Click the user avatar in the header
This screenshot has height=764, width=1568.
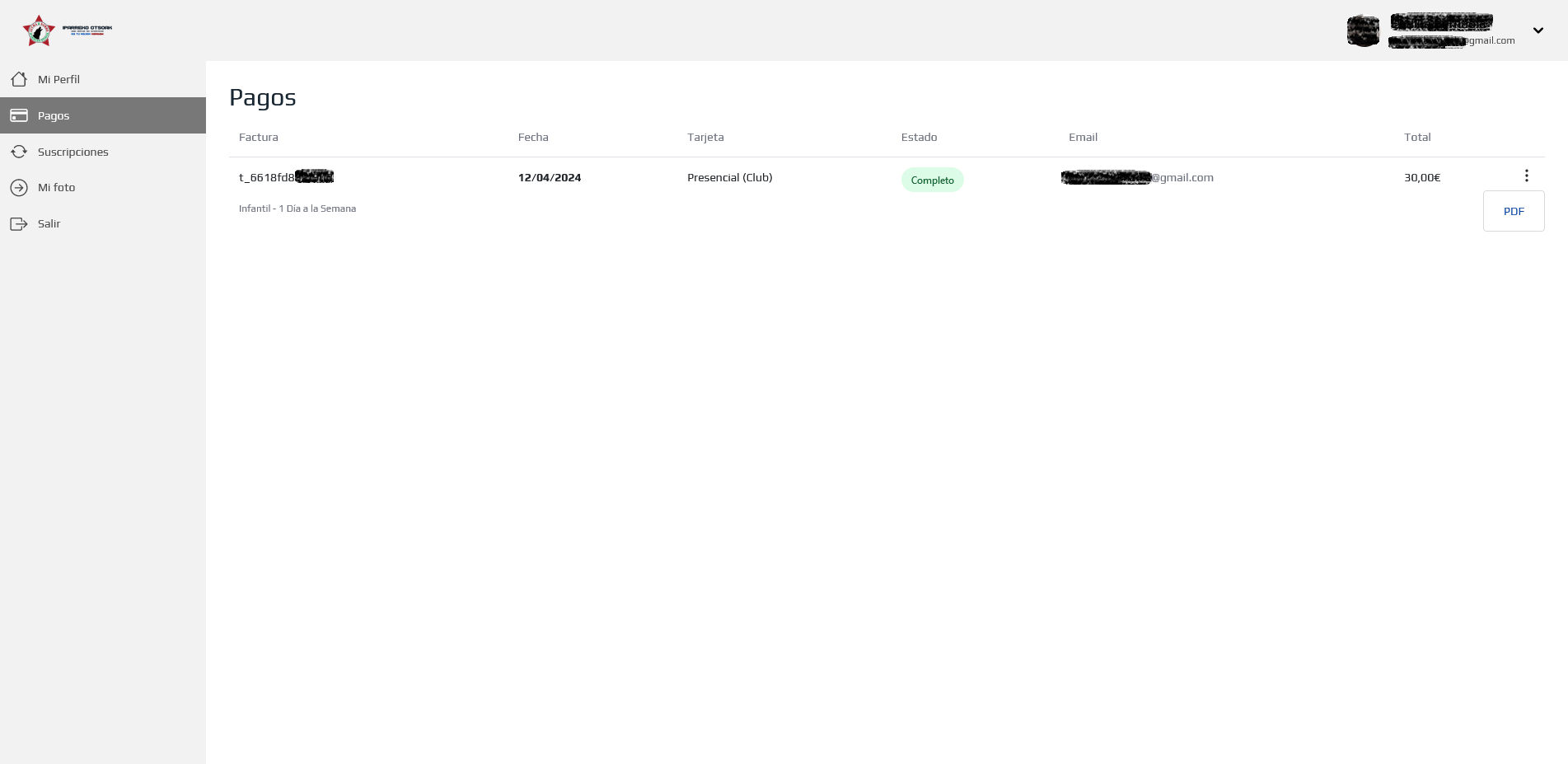click(1363, 30)
